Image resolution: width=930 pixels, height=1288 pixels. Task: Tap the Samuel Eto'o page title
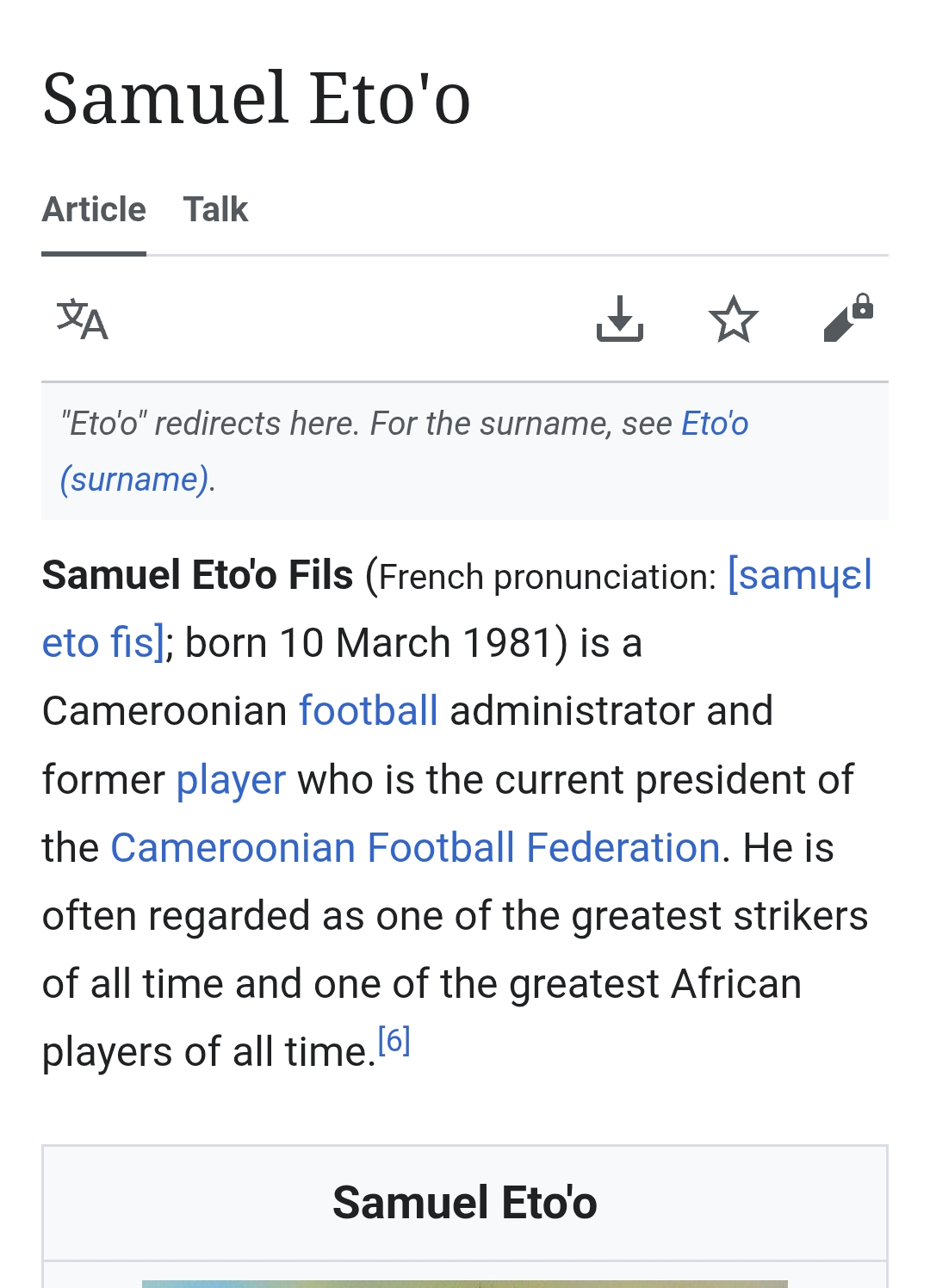pyautogui.click(x=257, y=98)
